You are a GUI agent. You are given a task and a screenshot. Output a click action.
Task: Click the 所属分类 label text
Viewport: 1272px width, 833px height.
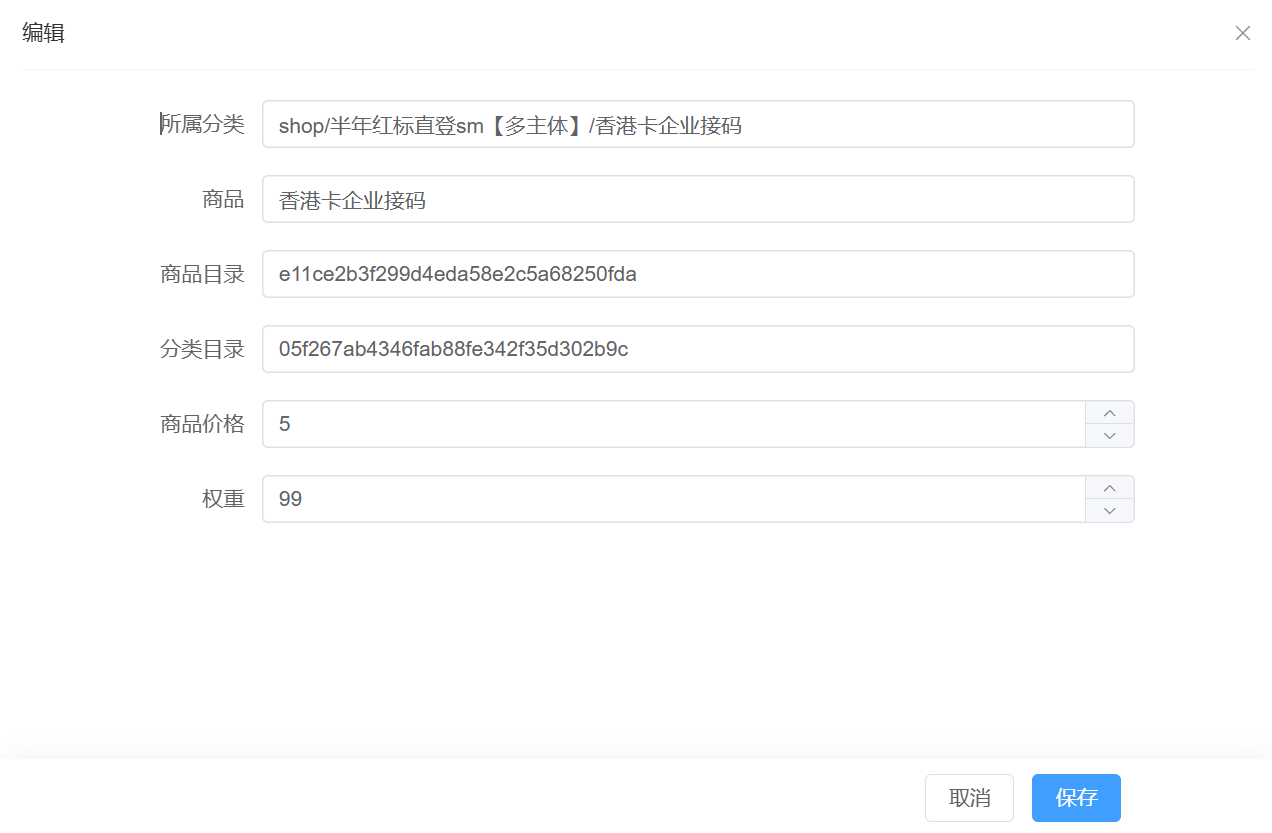[x=203, y=124]
